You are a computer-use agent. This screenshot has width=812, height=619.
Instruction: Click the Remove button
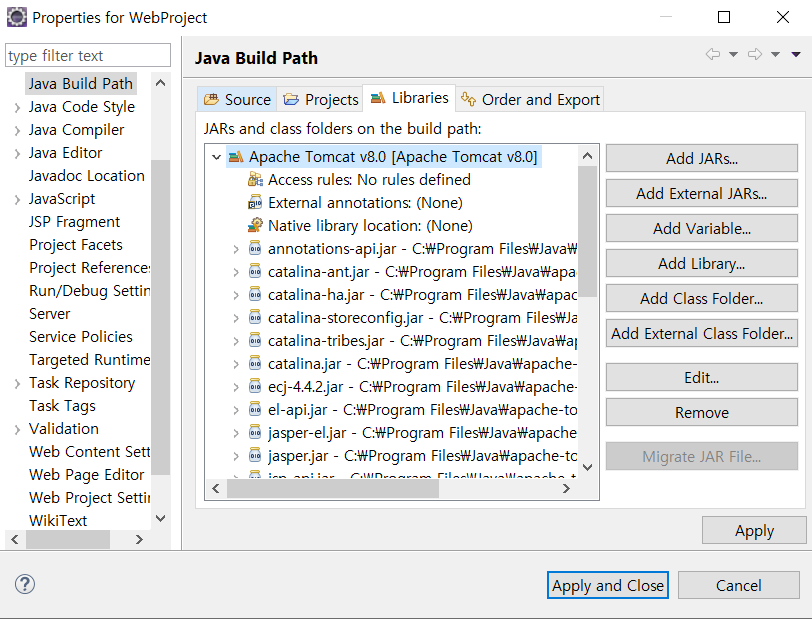[702, 412]
